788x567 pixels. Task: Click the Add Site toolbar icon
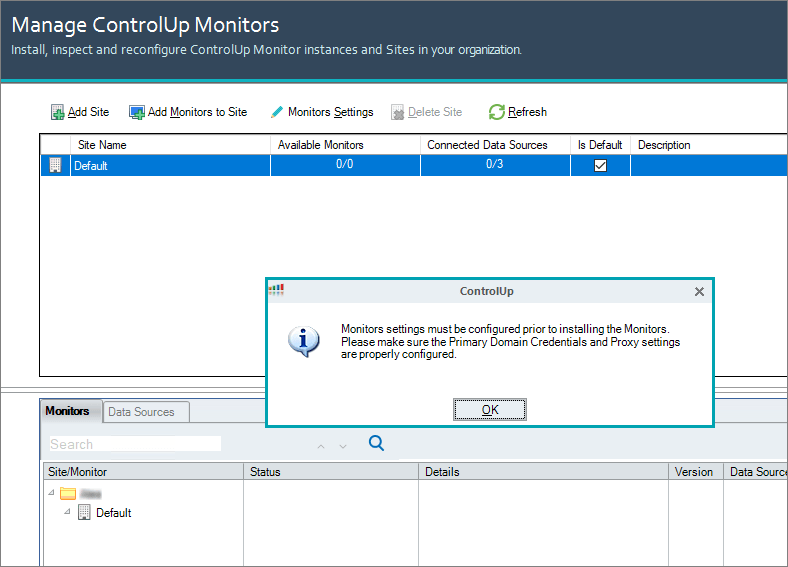58,112
